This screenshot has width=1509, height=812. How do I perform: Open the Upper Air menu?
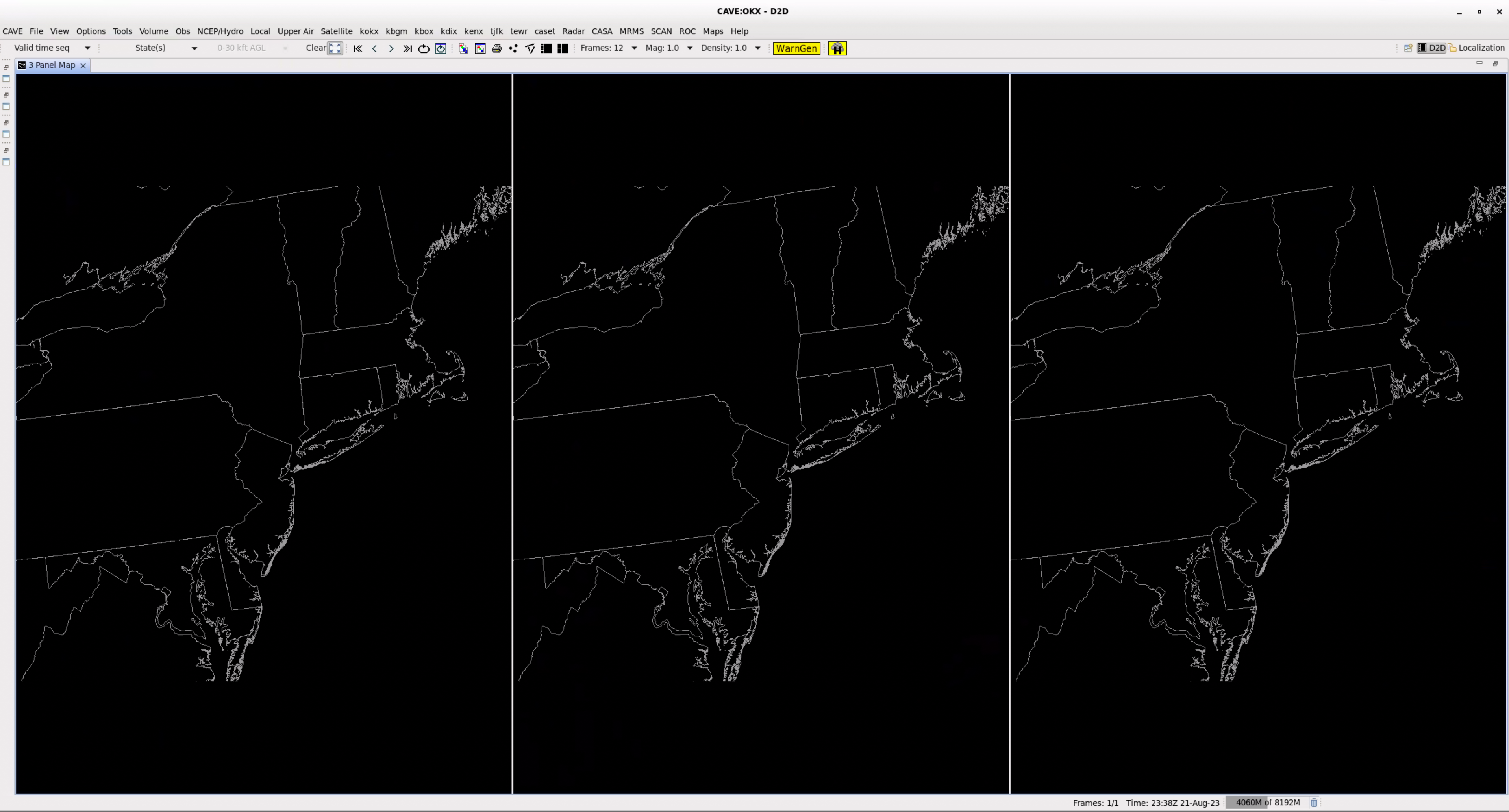[x=295, y=31]
